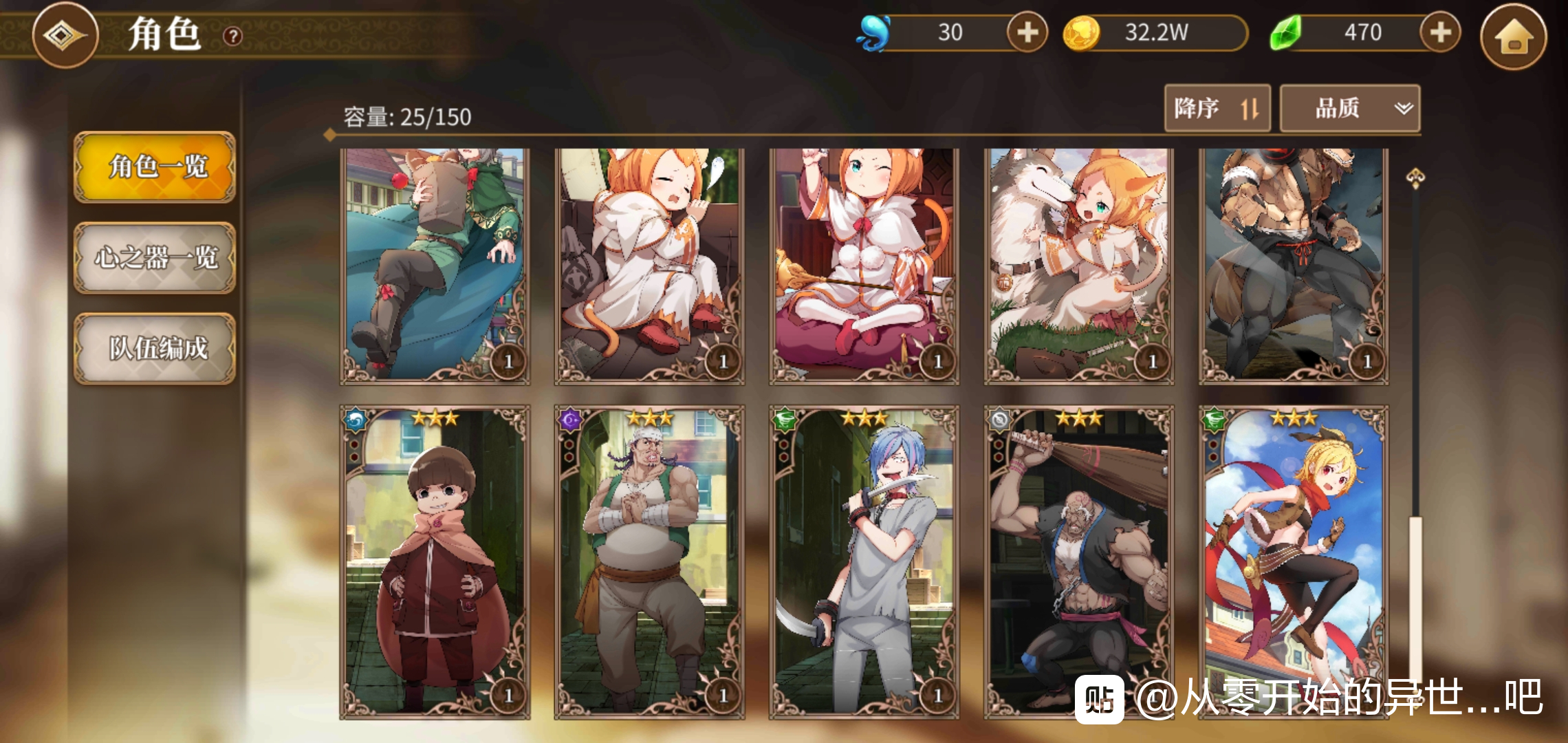The width and height of the screenshot is (1568, 743).
Task: Tap the gold coin currency icon
Action: 1082,33
